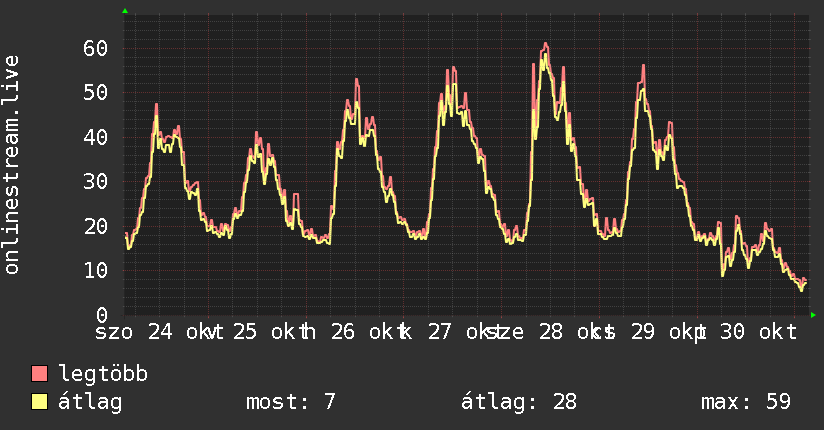Image resolution: width=824 pixels, height=430 pixels.
Task: Click the y-axis label 40
Action: 96,137
